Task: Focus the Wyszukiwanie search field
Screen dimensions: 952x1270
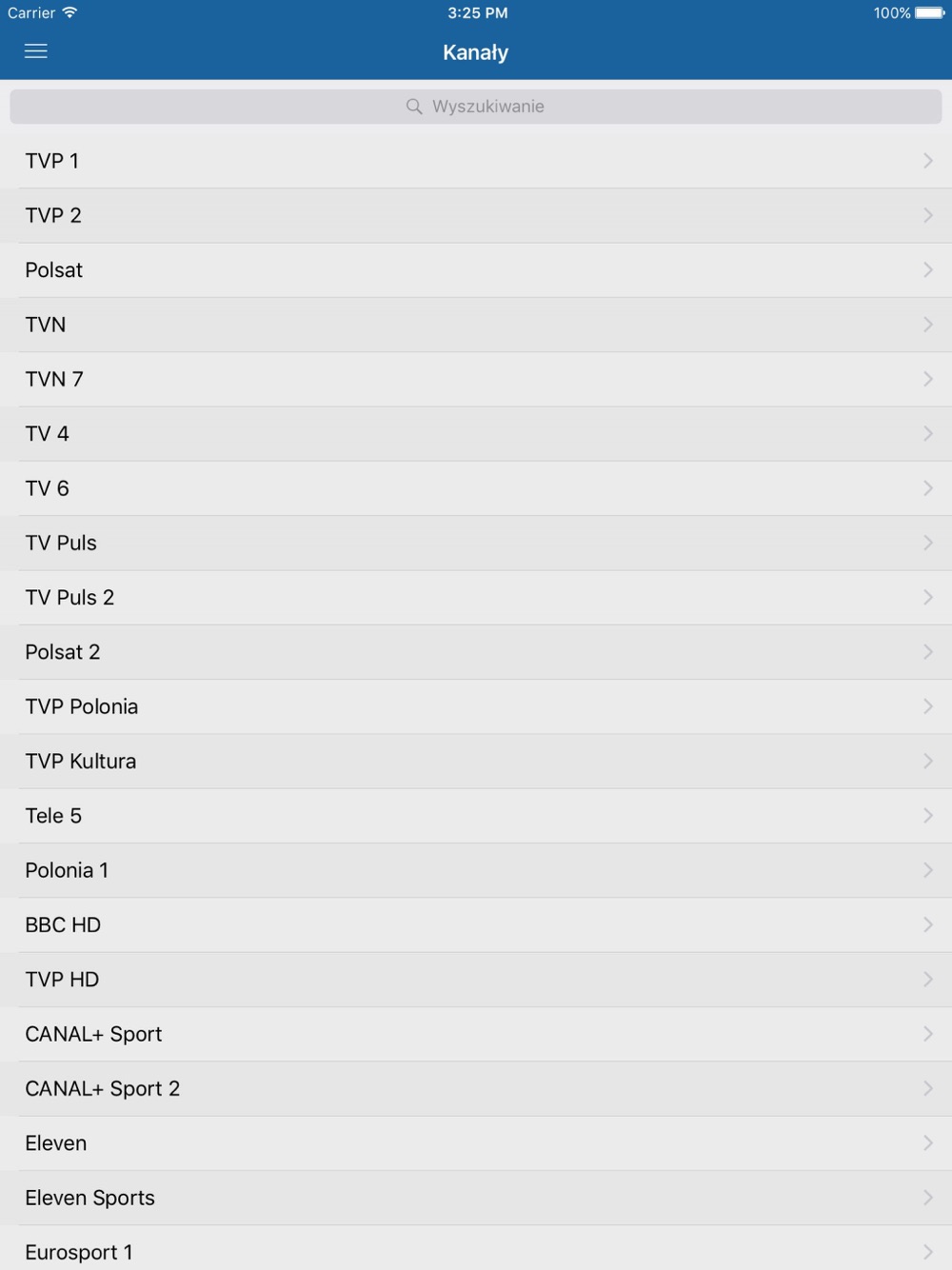Action: click(x=476, y=107)
